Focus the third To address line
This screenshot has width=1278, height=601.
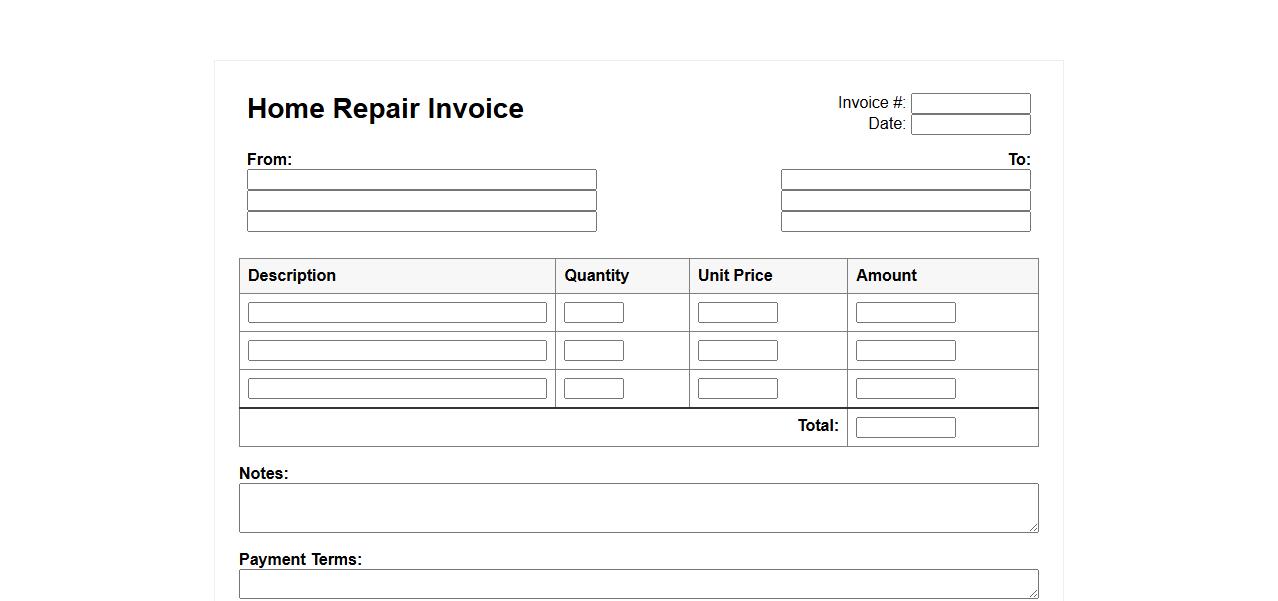point(905,222)
